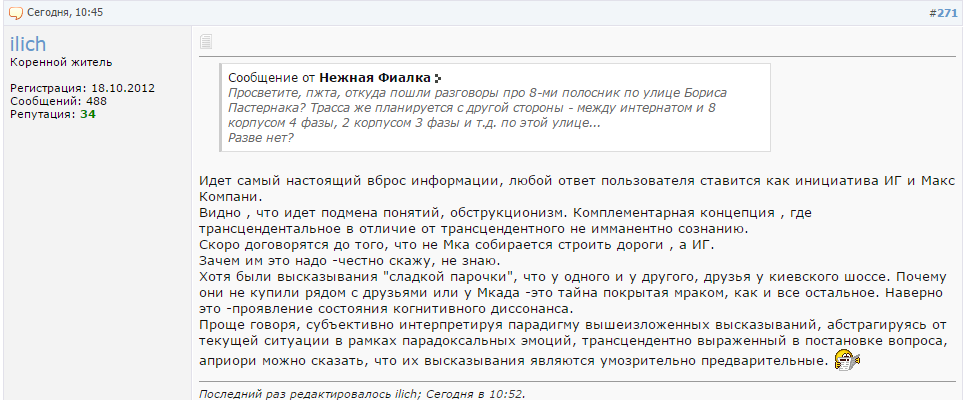Click the 'Коренной житель' user title
967x400 pixels.
point(61,62)
